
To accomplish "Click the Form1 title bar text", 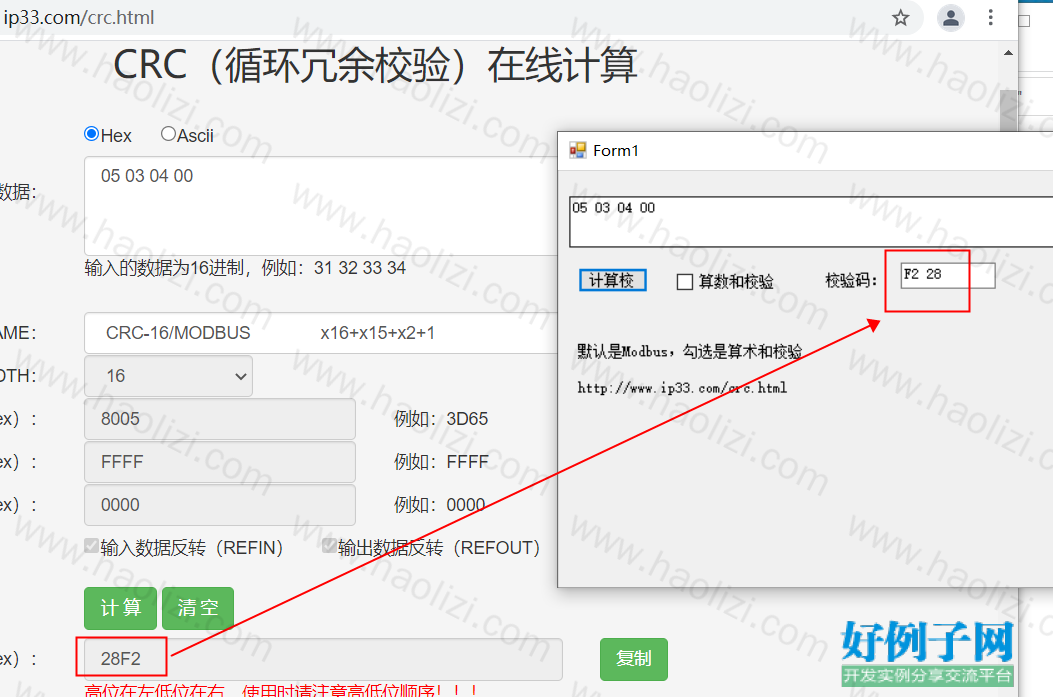I will point(616,150).
